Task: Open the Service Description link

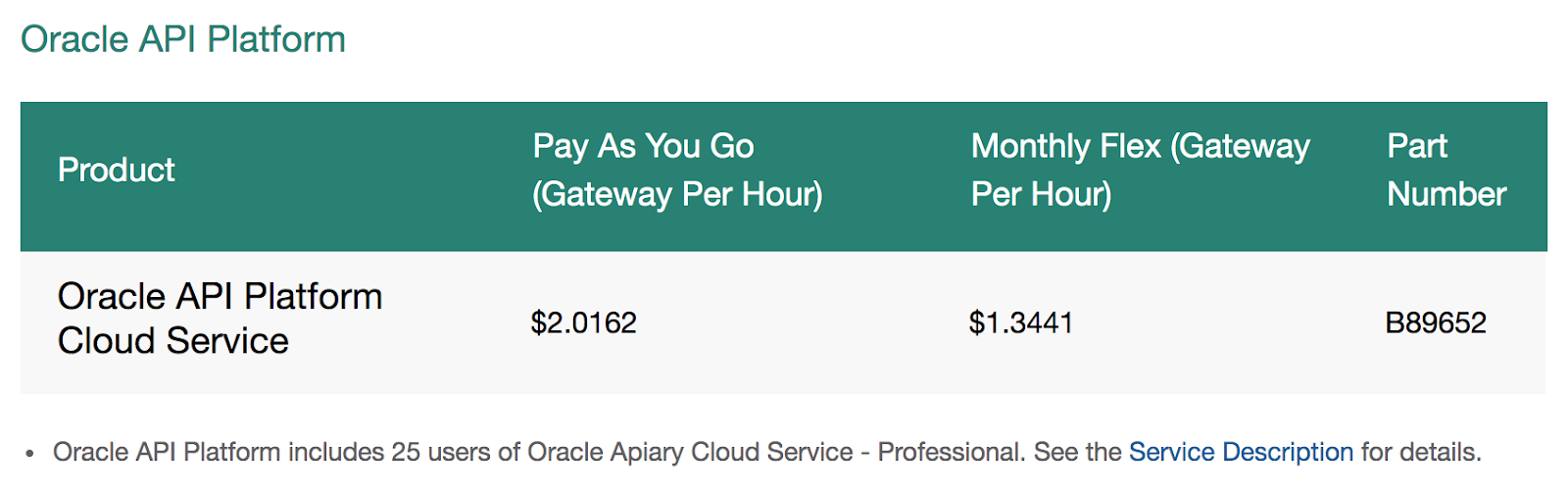Action: pyautogui.click(x=1241, y=452)
